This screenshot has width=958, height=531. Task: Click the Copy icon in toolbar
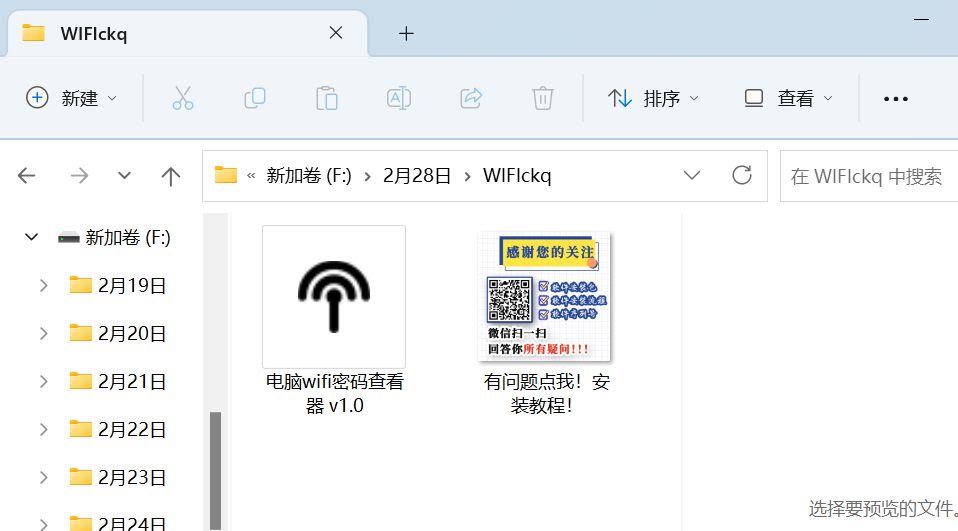pos(255,98)
